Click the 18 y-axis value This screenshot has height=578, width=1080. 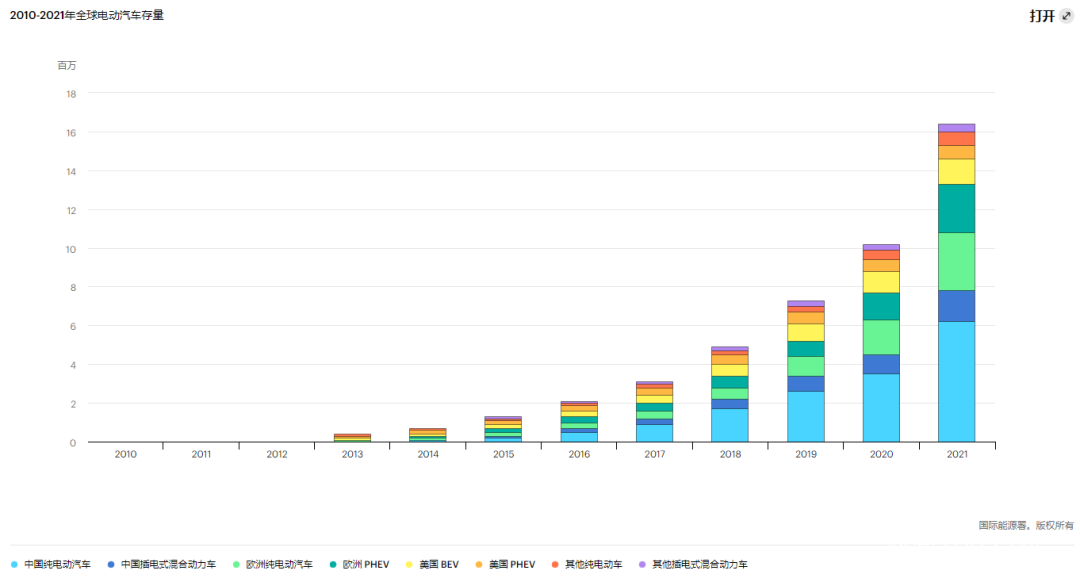click(x=71, y=94)
